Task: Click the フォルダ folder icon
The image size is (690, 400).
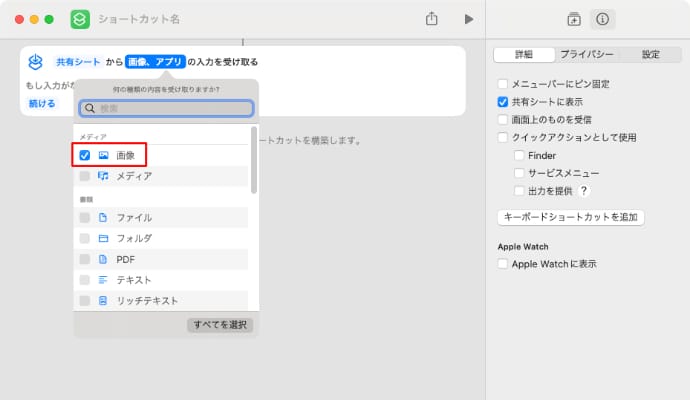Action: (x=103, y=238)
